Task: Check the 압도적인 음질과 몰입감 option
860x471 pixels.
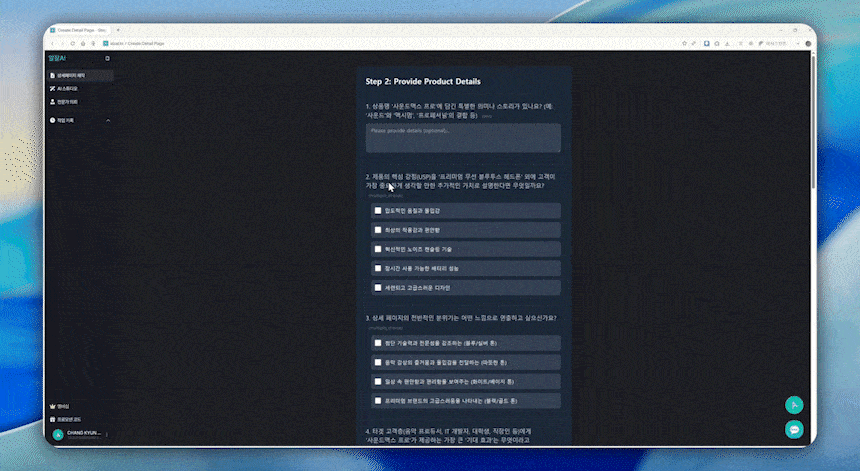Action: point(378,211)
